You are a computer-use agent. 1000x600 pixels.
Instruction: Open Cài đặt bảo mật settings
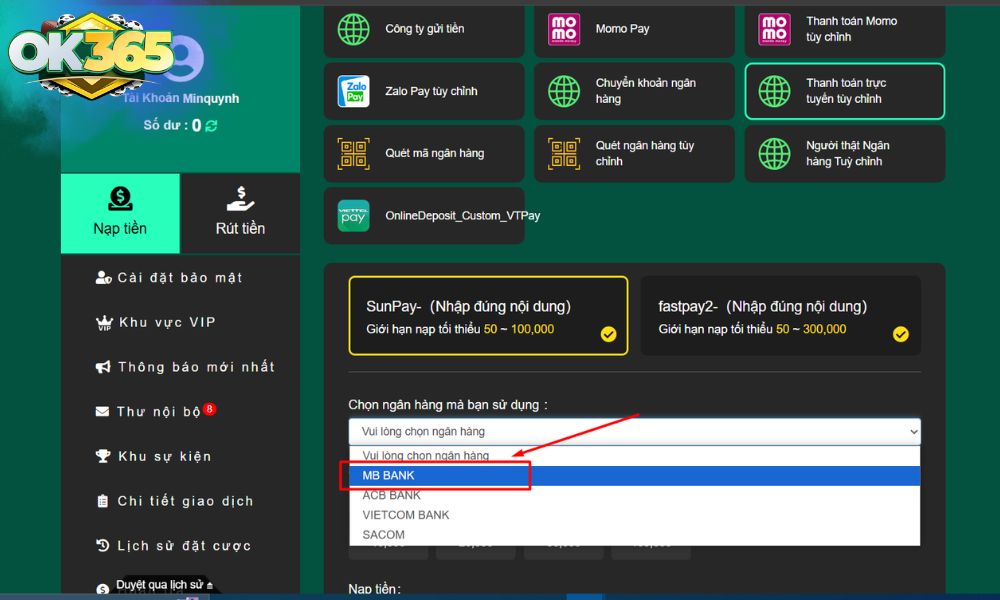tap(179, 278)
